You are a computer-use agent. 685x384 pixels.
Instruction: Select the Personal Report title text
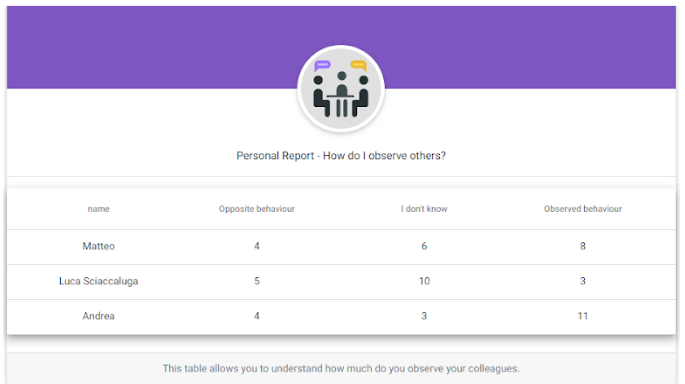pos(341,156)
